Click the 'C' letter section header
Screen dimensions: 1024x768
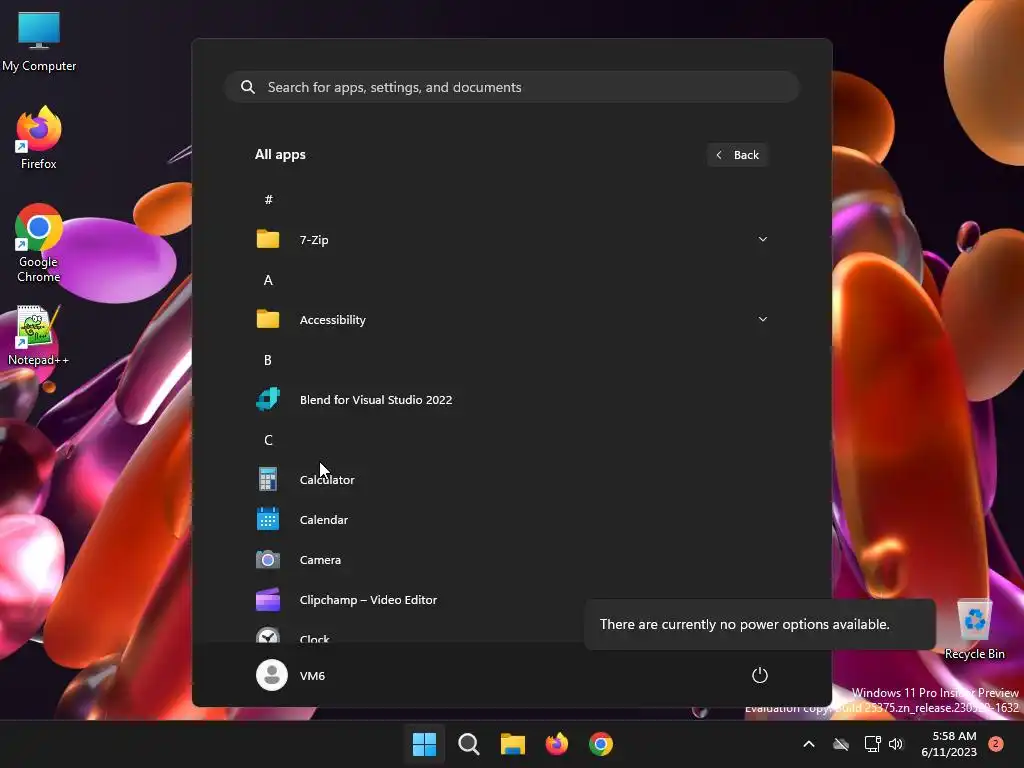coord(268,440)
